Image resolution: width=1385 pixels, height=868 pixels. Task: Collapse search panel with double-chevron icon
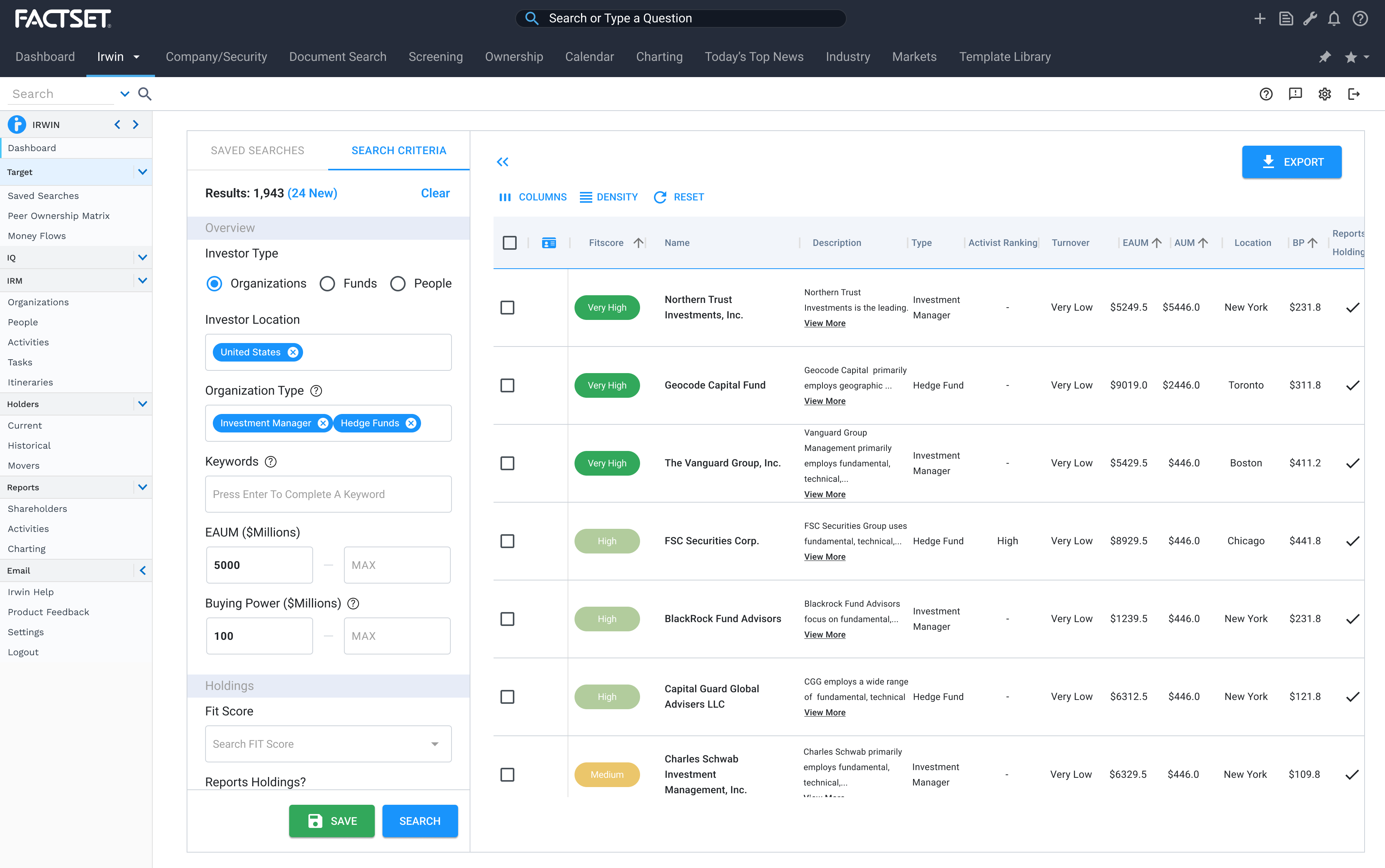coord(502,162)
